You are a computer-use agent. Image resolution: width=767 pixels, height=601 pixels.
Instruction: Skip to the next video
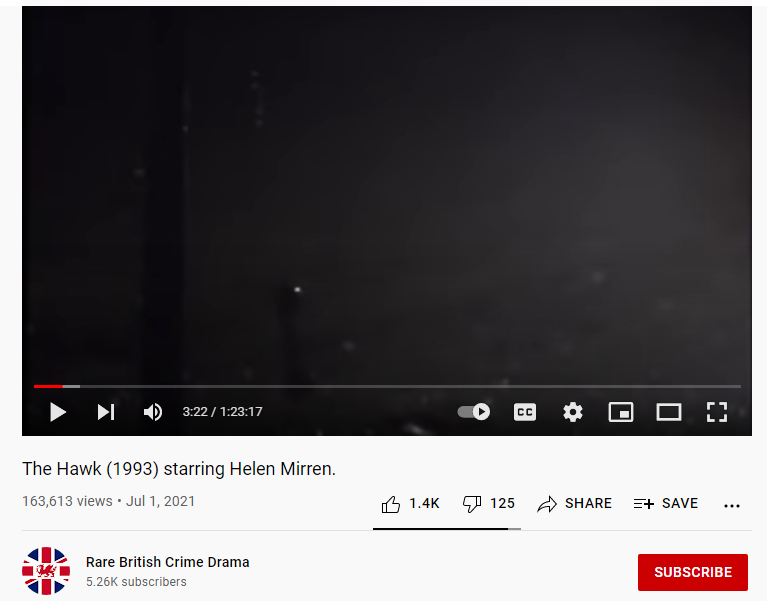pos(106,412)
